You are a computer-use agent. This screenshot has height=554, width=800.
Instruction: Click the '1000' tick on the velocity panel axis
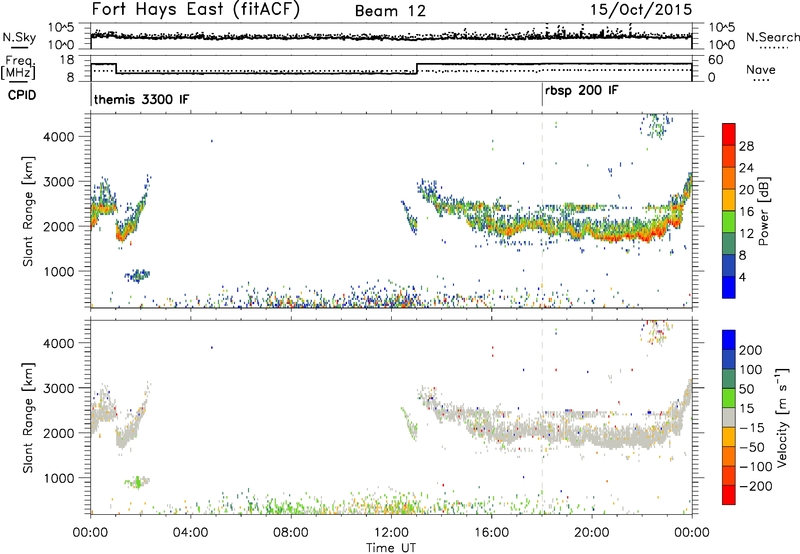tap(59, 479)
